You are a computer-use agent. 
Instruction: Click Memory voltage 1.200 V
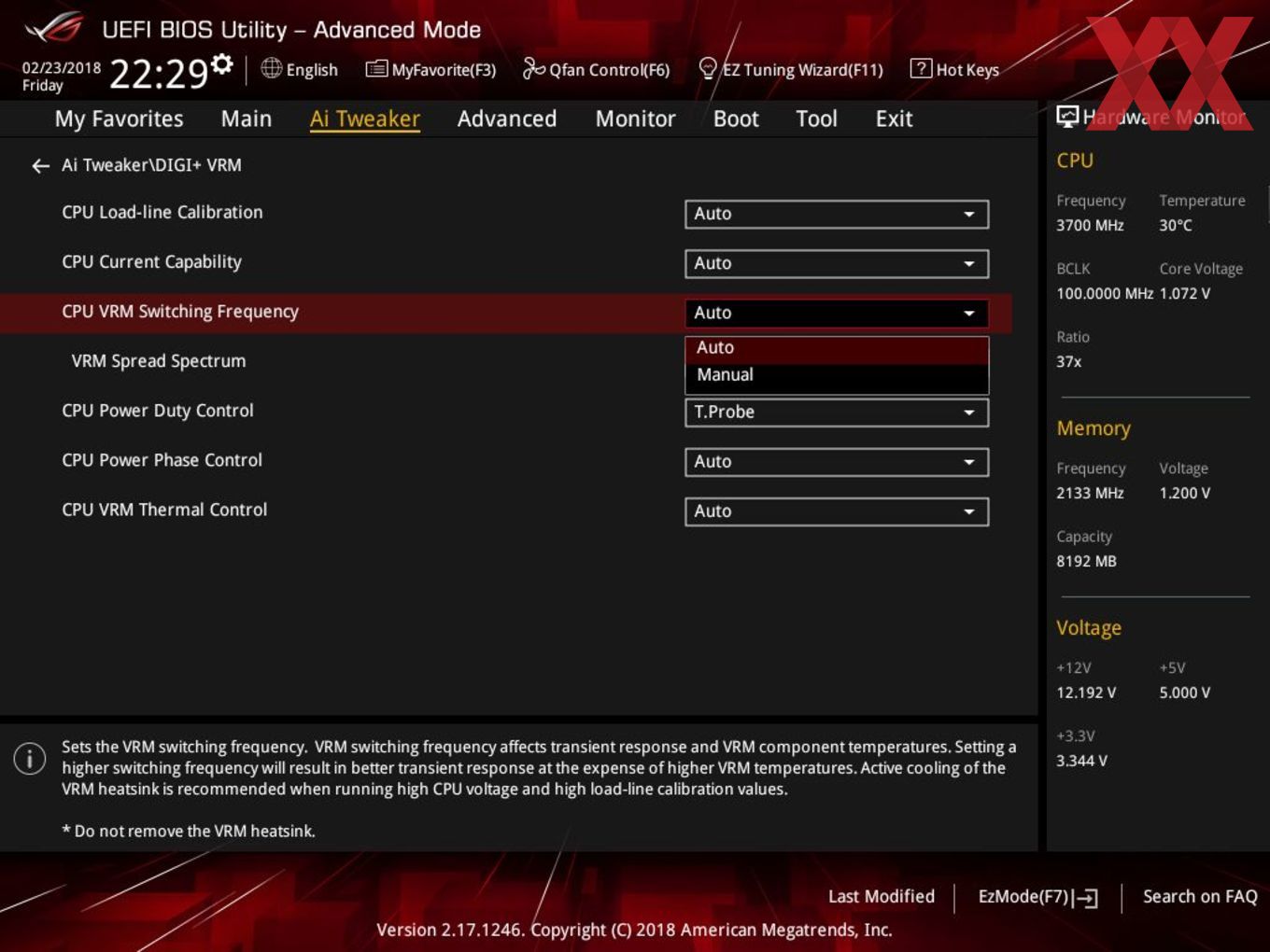pos(1184,493)
